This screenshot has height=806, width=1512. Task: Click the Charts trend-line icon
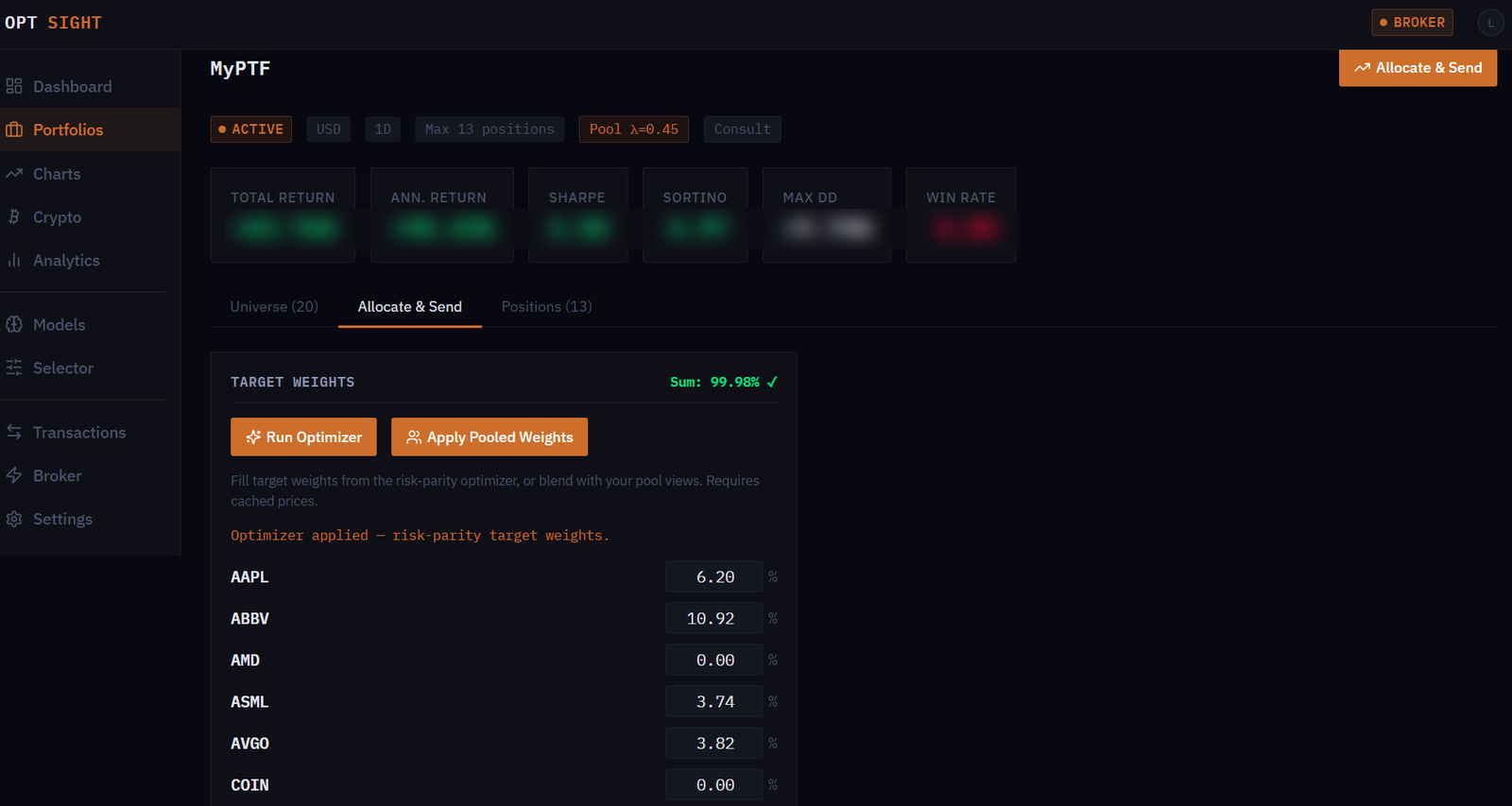coord(14,173)
